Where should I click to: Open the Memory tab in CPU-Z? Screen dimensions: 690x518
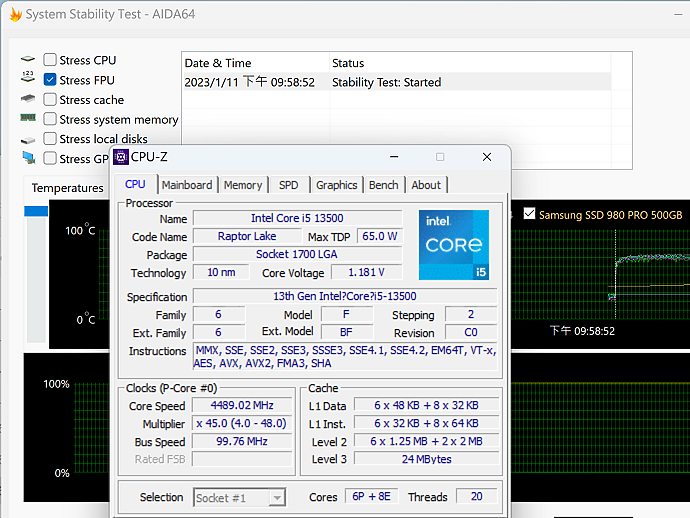(x=243, y=185)
